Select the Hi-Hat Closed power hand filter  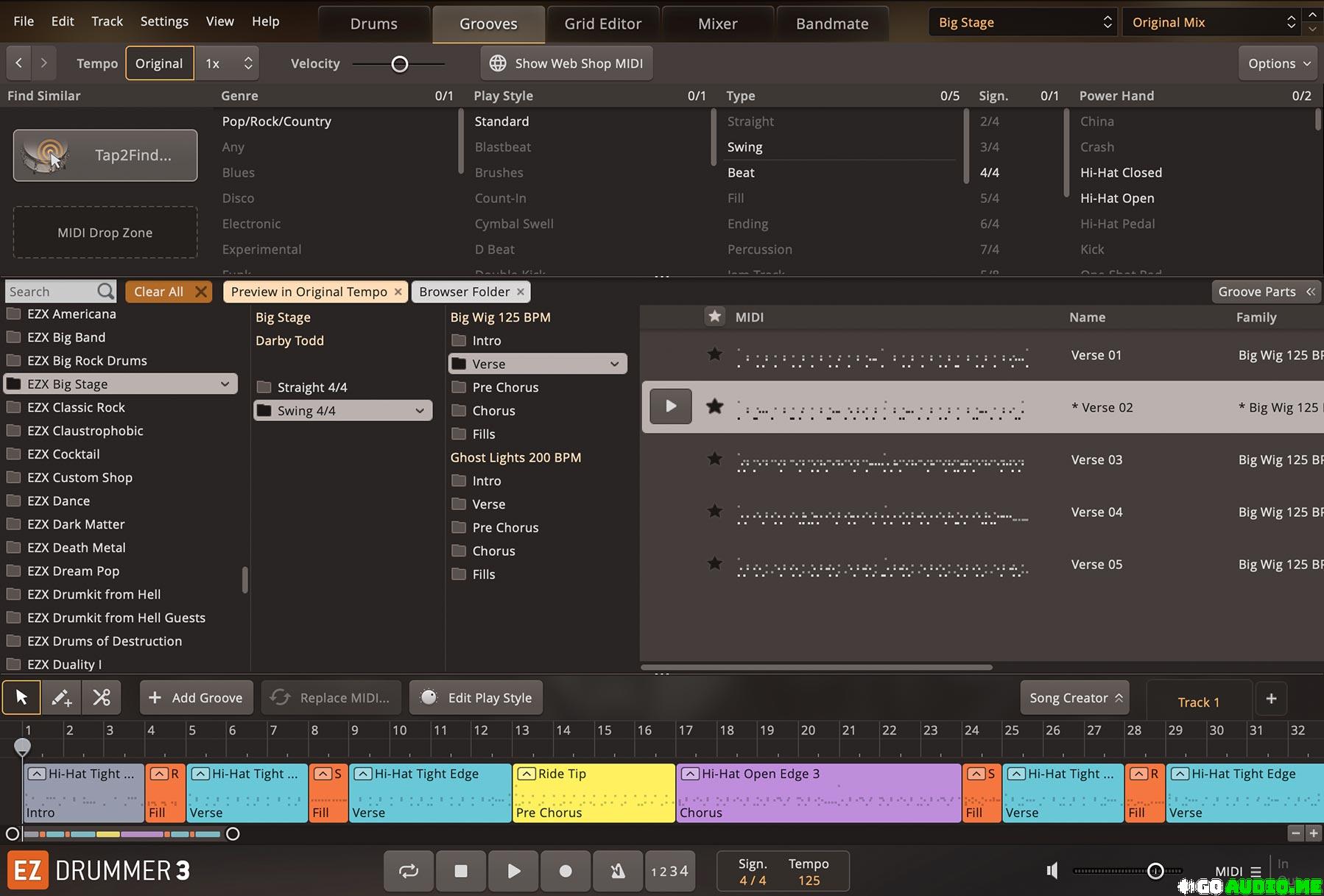point(1121,172)
